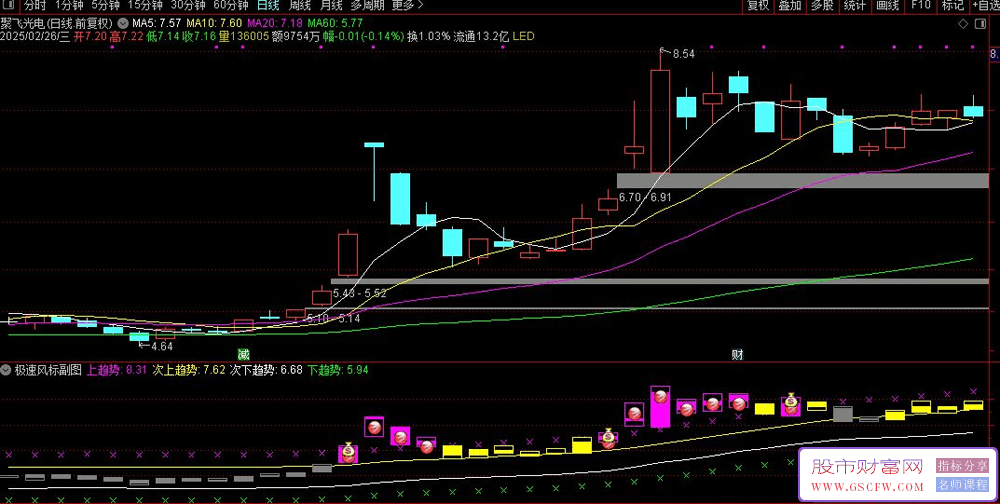Screen dimensions: 1000x504
Task: Switch to the 月线 monthly tab
Action: click(331, 6)
